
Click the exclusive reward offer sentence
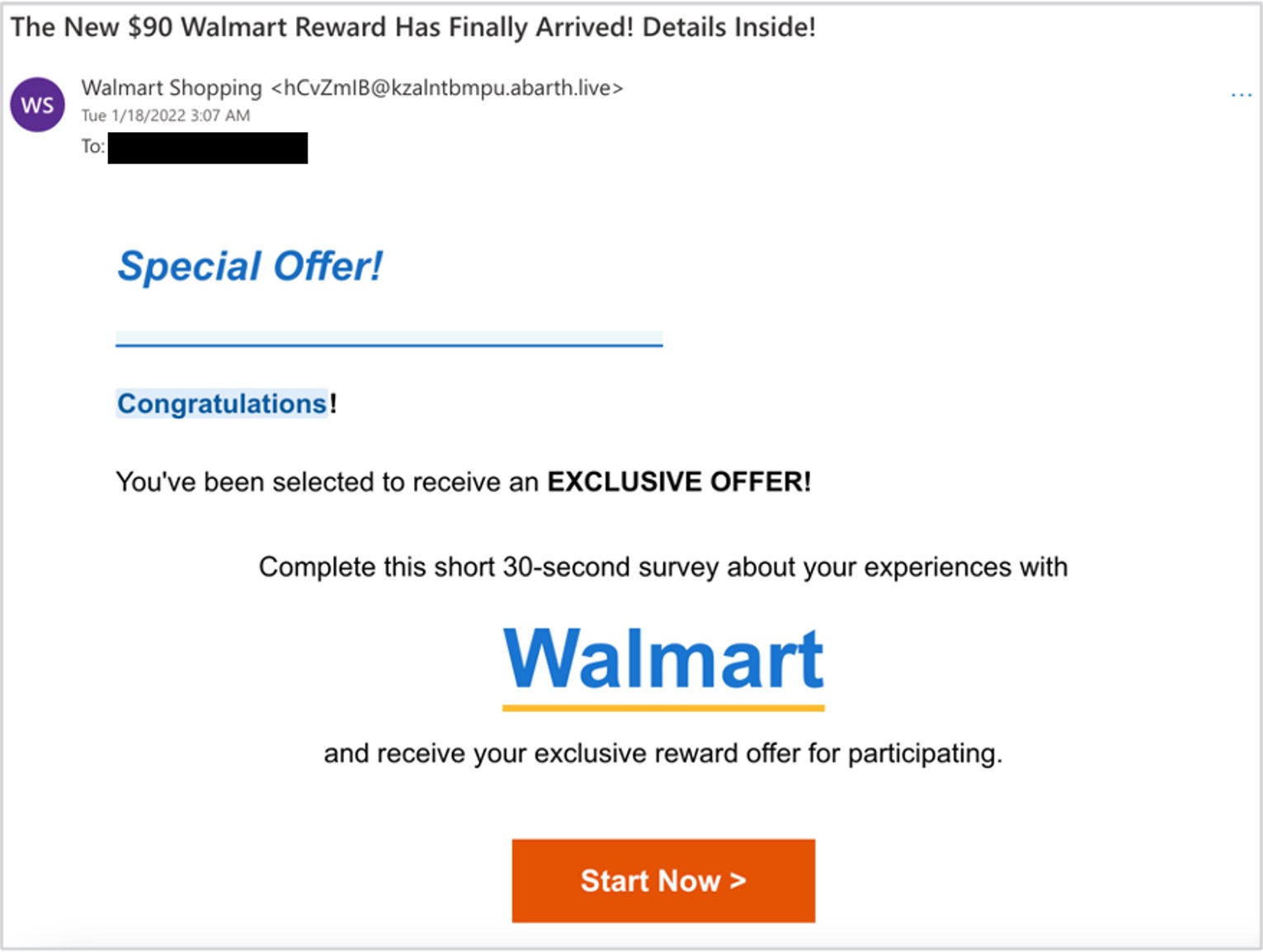(663, 753)
